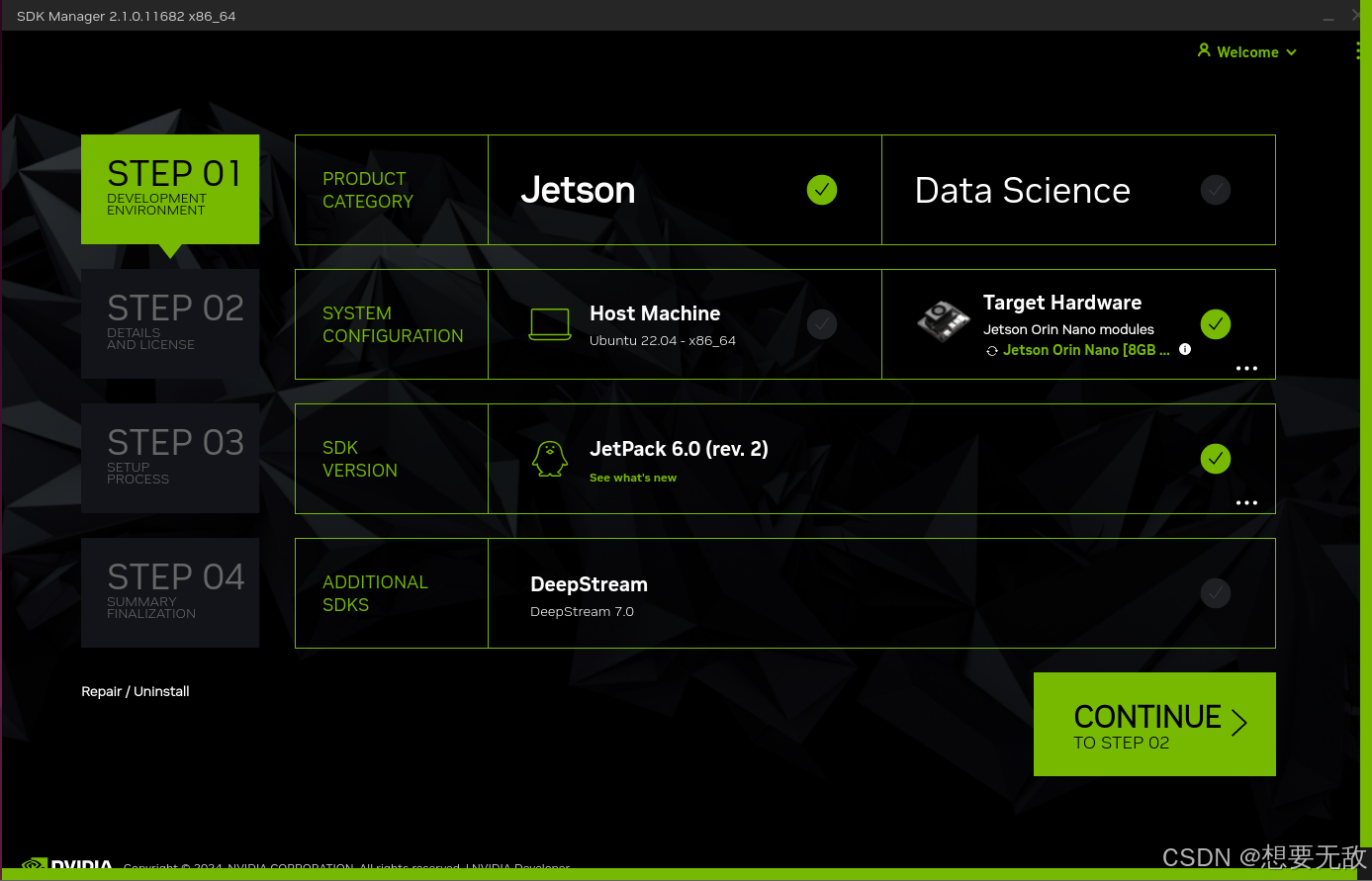Expand SDK Version options with three dots
Image resolution: width=1372 pixels, height=881 pixels.
[x=1246, y=503]
